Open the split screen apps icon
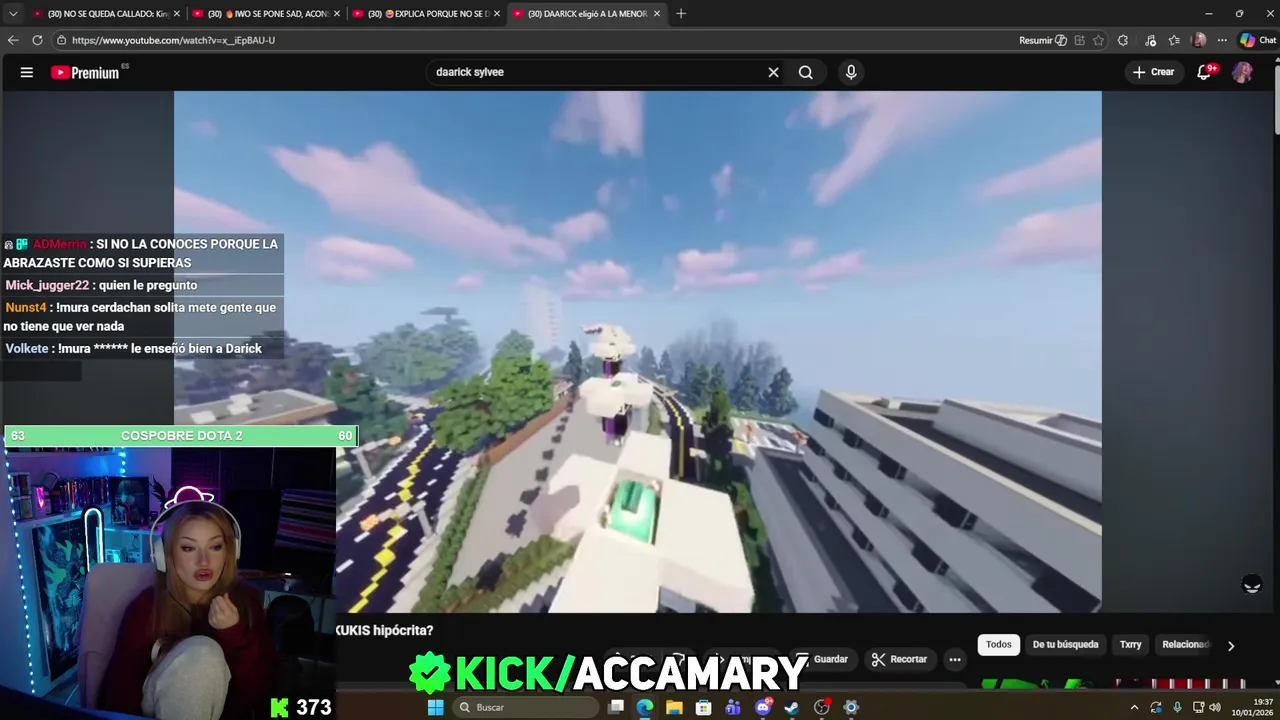 [x=1080, y=40]
